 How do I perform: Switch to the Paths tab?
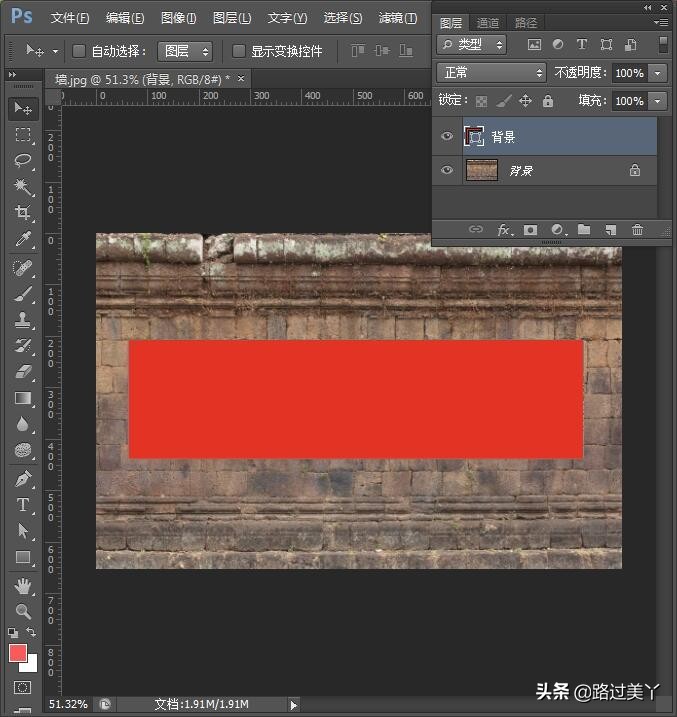point(525,22)
